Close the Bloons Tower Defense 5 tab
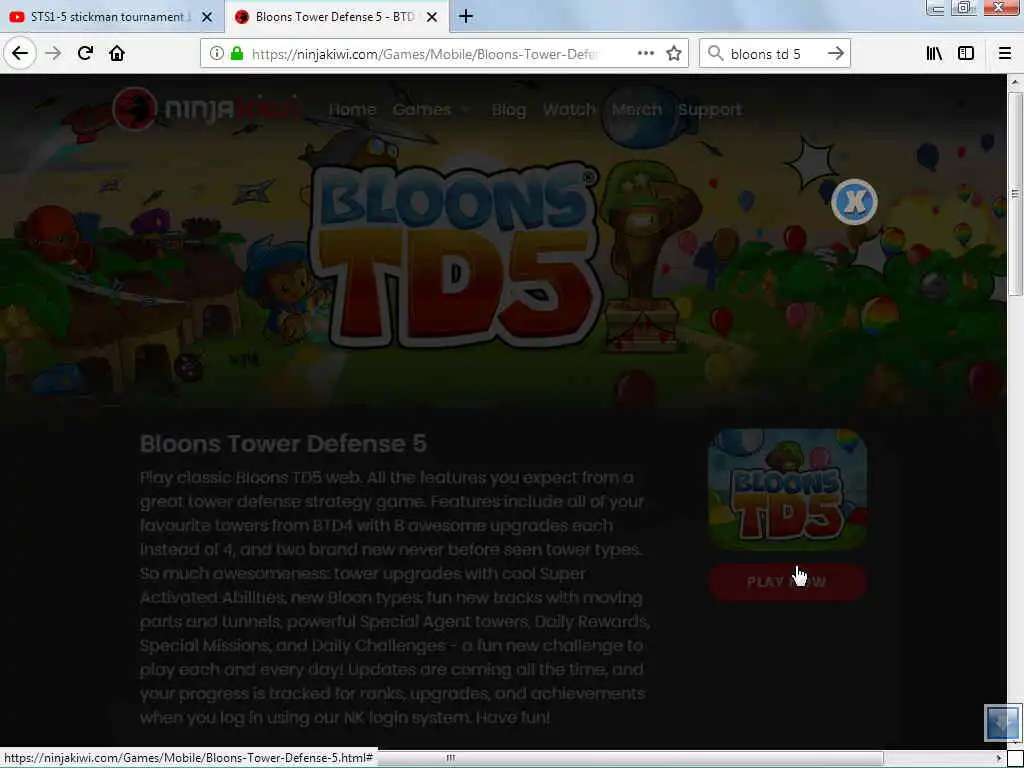The height and width of the screenshot is (768, 1024). pyautogui.click(x=432, y=17)
